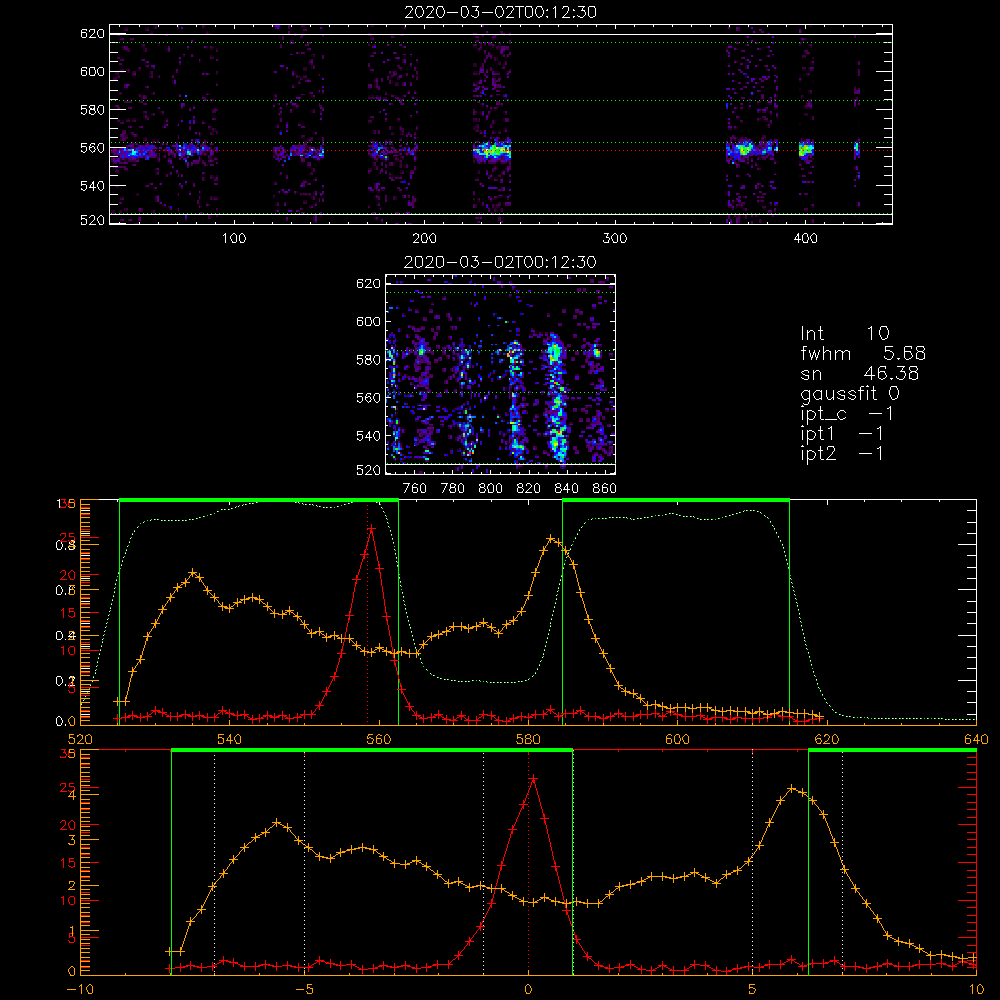This screenshot has height=1000, width=1000.
Task: Click x-axis label 10 of the bottom plot
Action: pyautogui.click(x=976, y=990)
